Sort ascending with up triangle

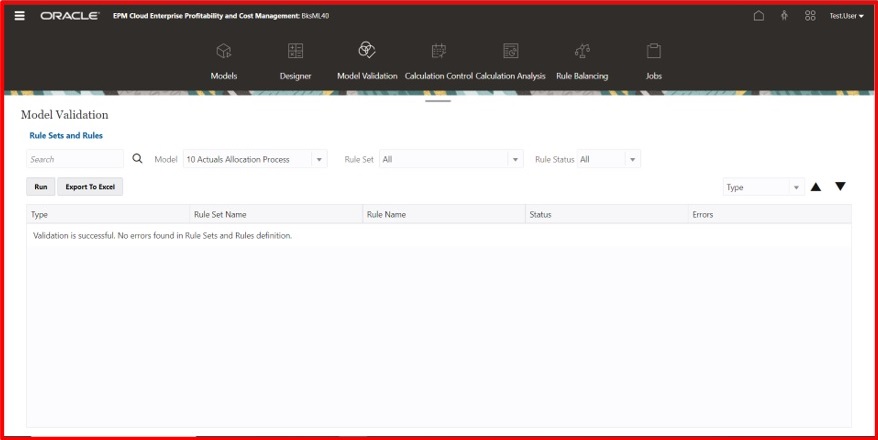(816, 187)
